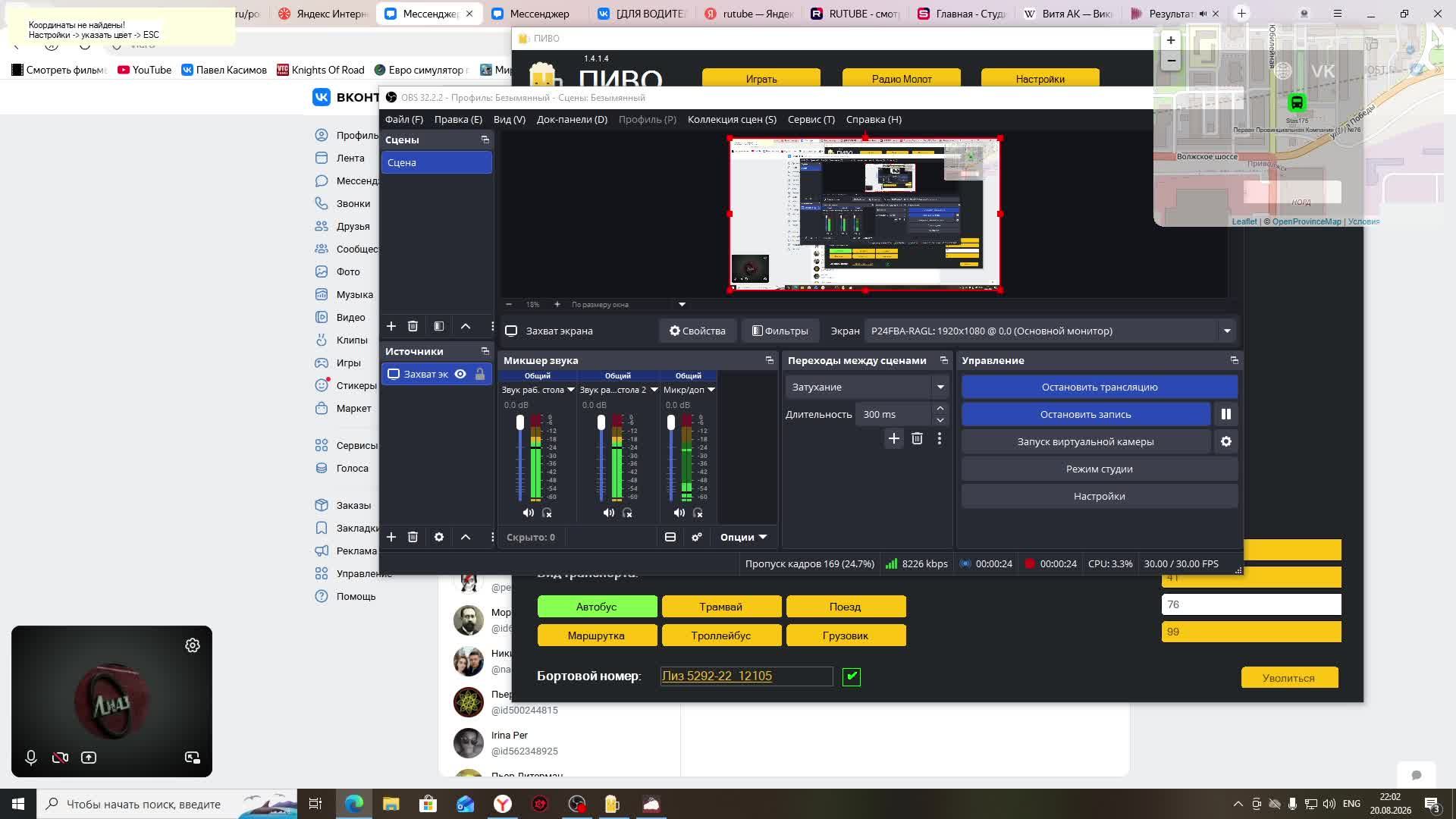Toggle green checkbox beside Бортовой номер
Image resolution: width=1456 pixels, height=819 pixels.
point(852,676)
